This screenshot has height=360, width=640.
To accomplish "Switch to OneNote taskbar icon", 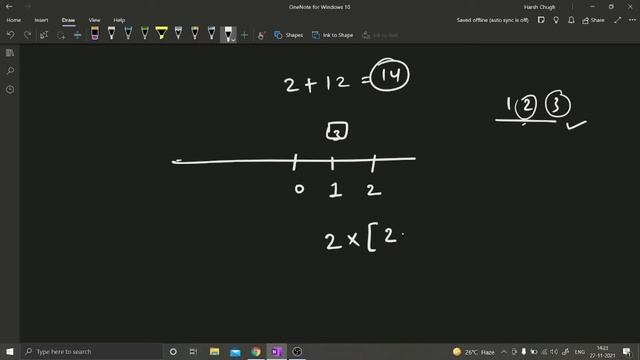I will pos(276,351).
